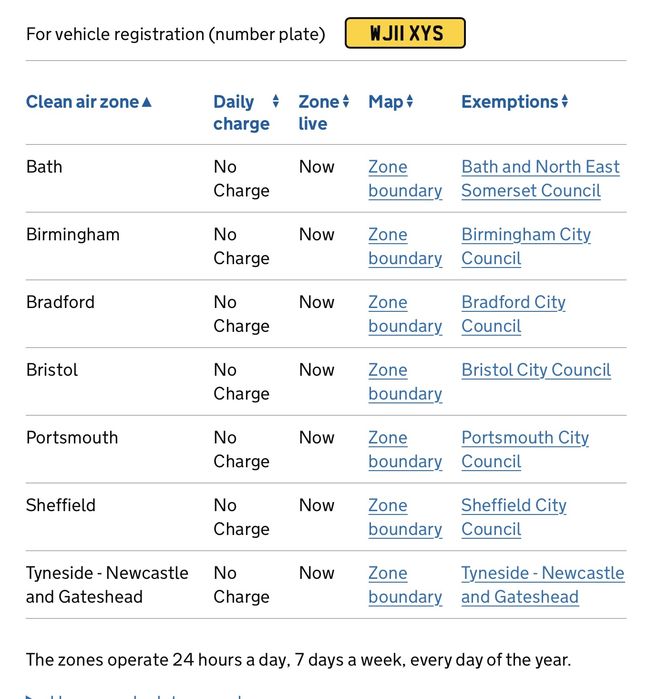View Bradford zone boundary map
659x699 pixels.
[x=405, y=314]
